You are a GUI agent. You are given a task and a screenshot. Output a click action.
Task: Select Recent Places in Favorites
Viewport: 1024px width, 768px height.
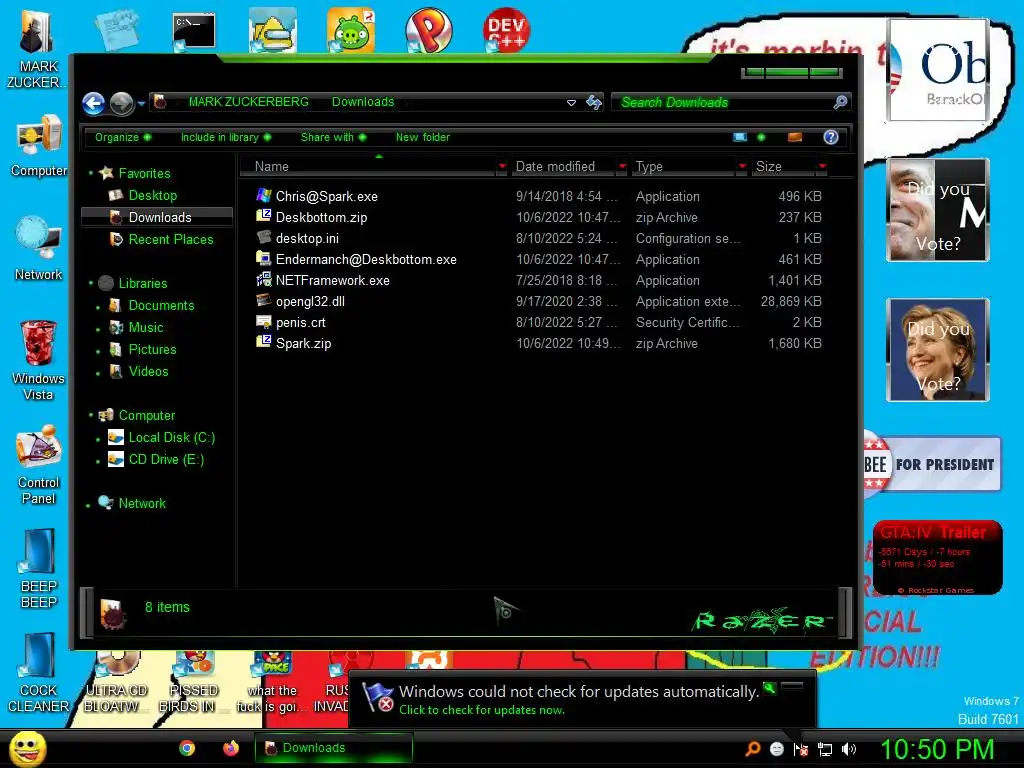tap(170, 240)
